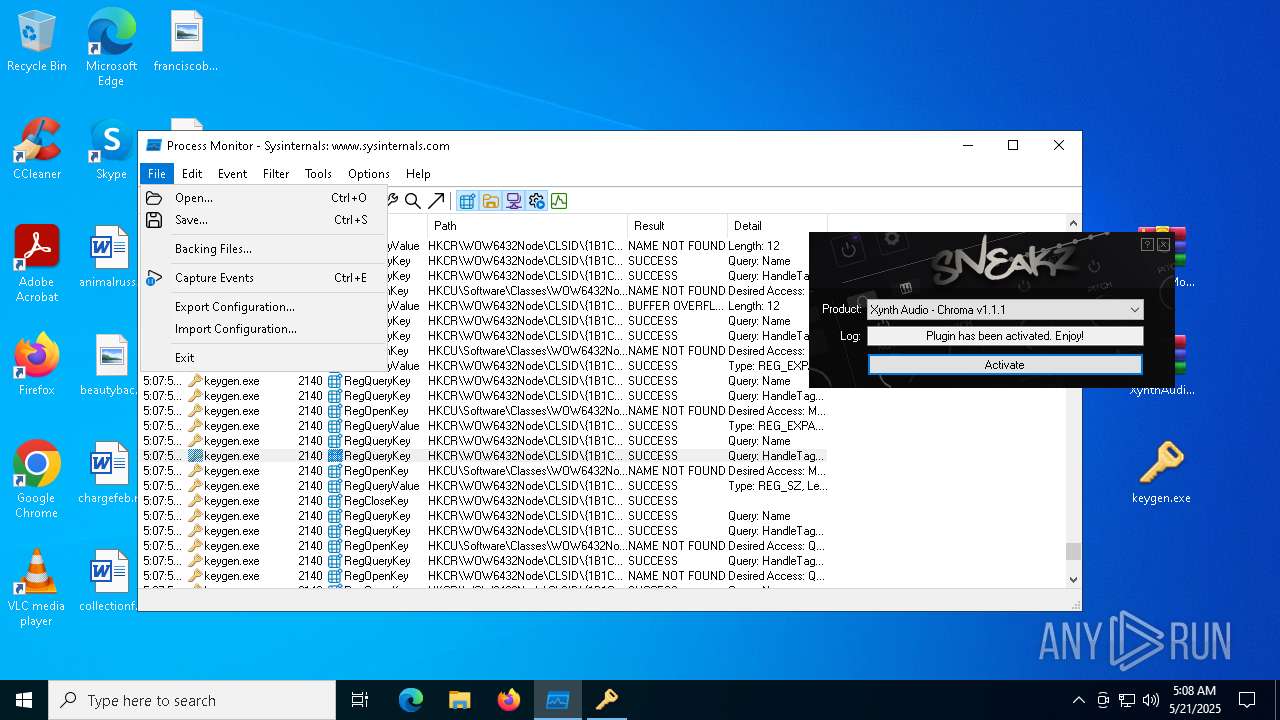Click the scroll down arrow in event list
This screenshot has height=720, width=1280.
[x=1073, y=579]
